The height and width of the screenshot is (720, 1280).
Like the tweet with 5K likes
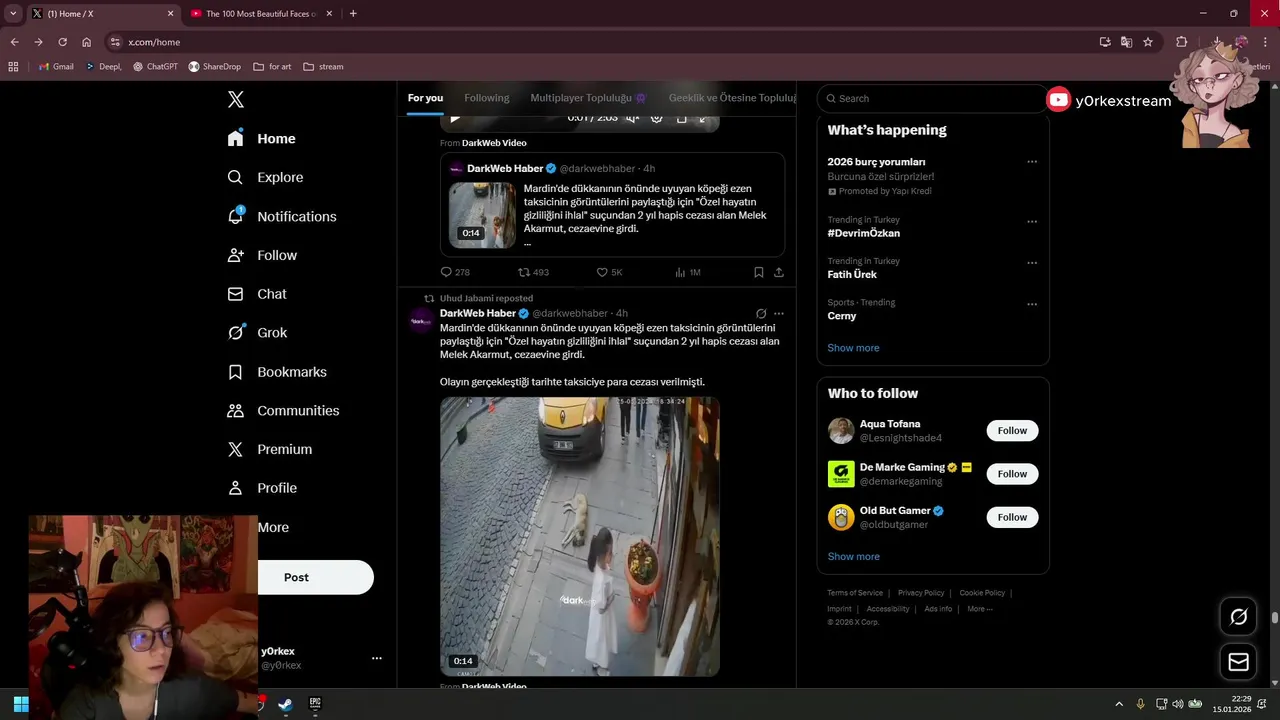point(609,272)
